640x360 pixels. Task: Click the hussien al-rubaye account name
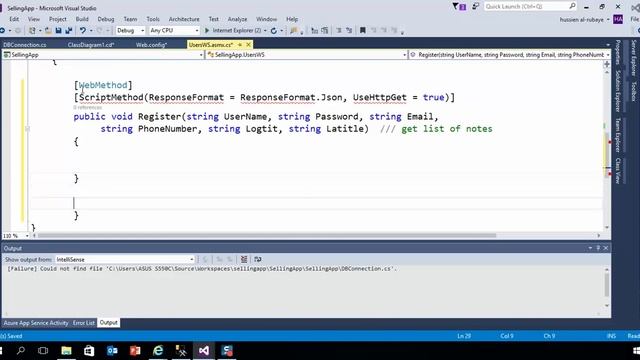582,19
